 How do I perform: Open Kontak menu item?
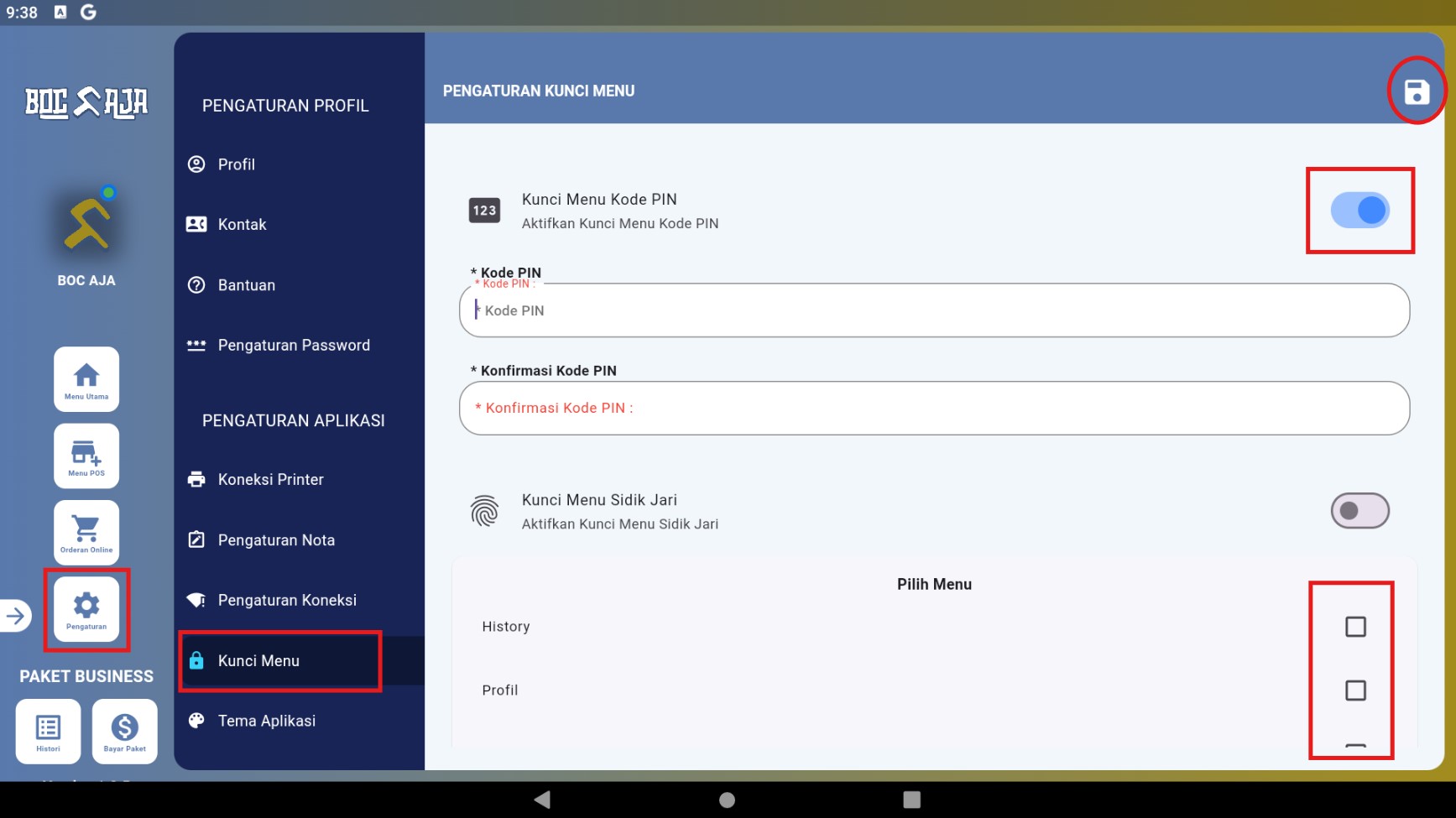tap(299, 224)
